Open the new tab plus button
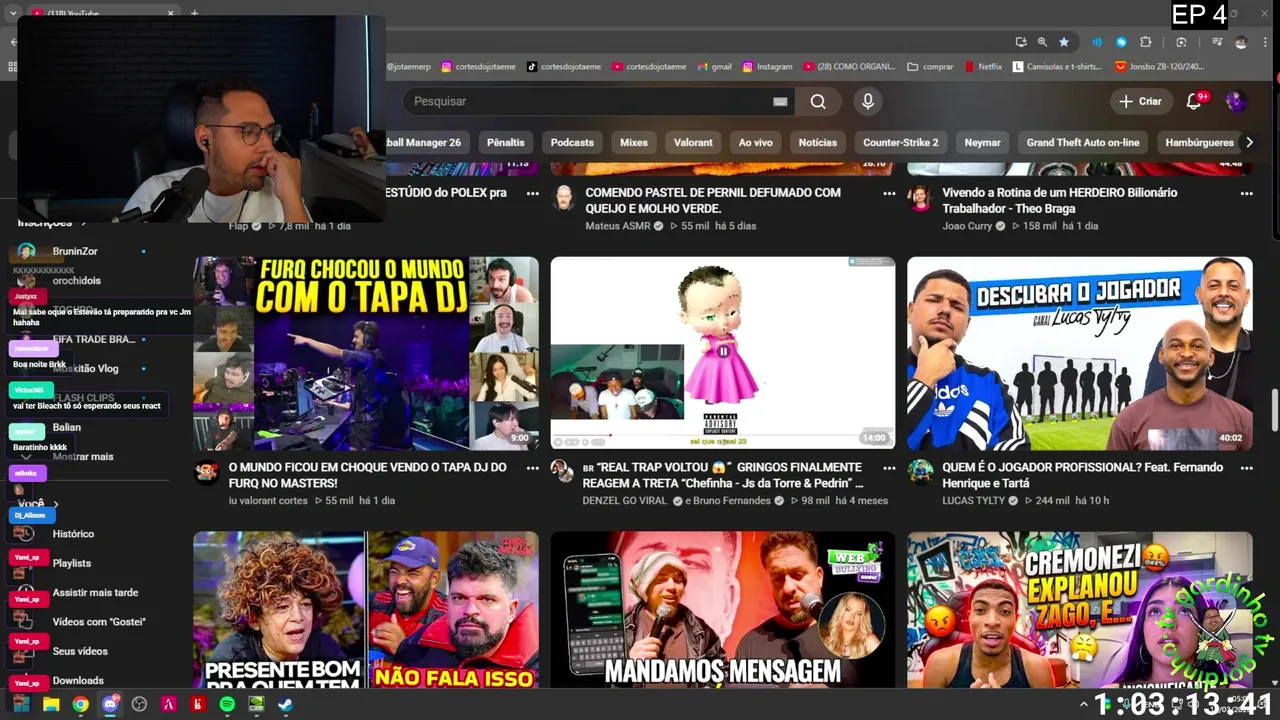The width and height of the screenshot is (1280, 720). 194,13
